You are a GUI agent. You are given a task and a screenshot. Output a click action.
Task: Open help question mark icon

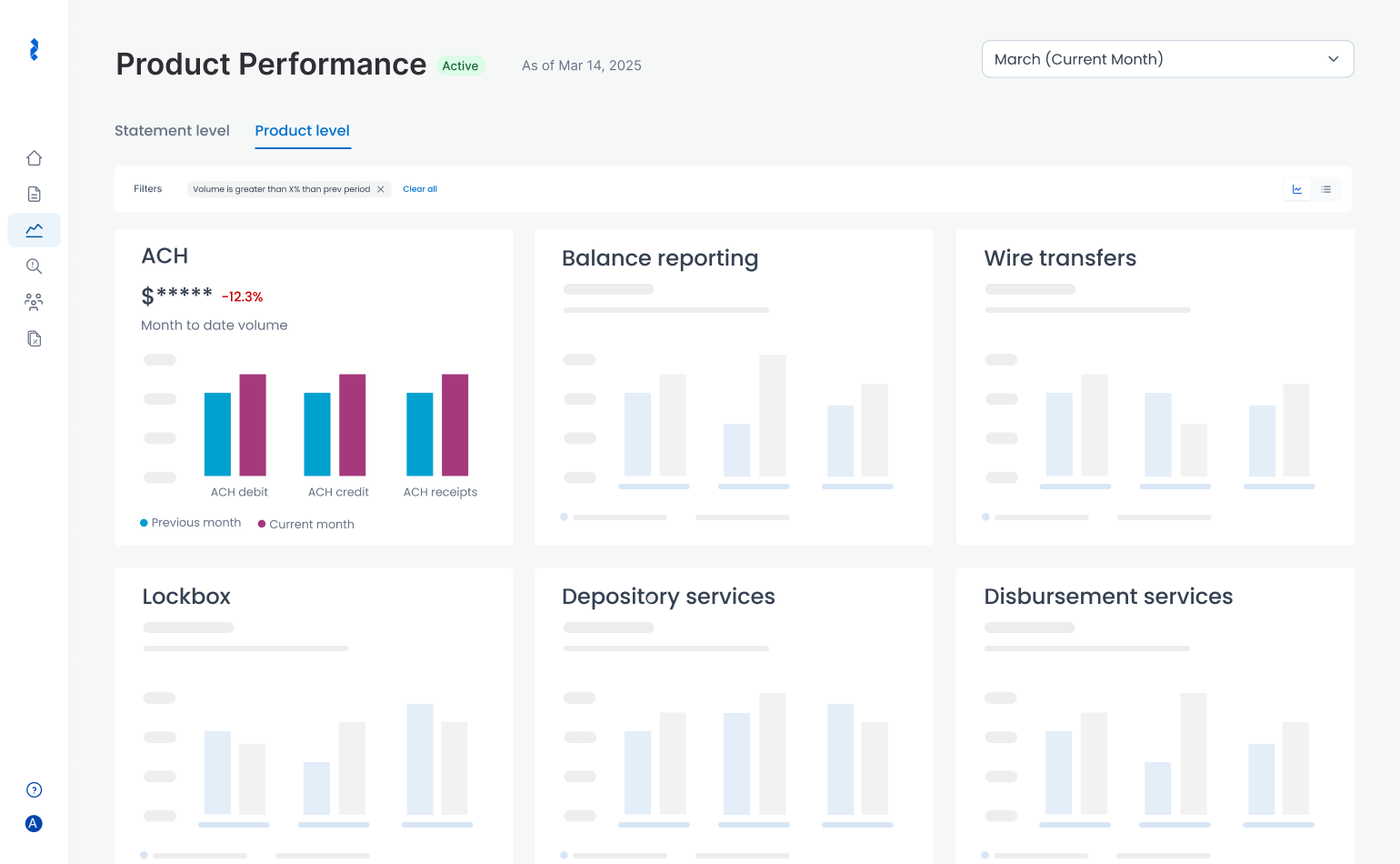click(x=34, y=789)
